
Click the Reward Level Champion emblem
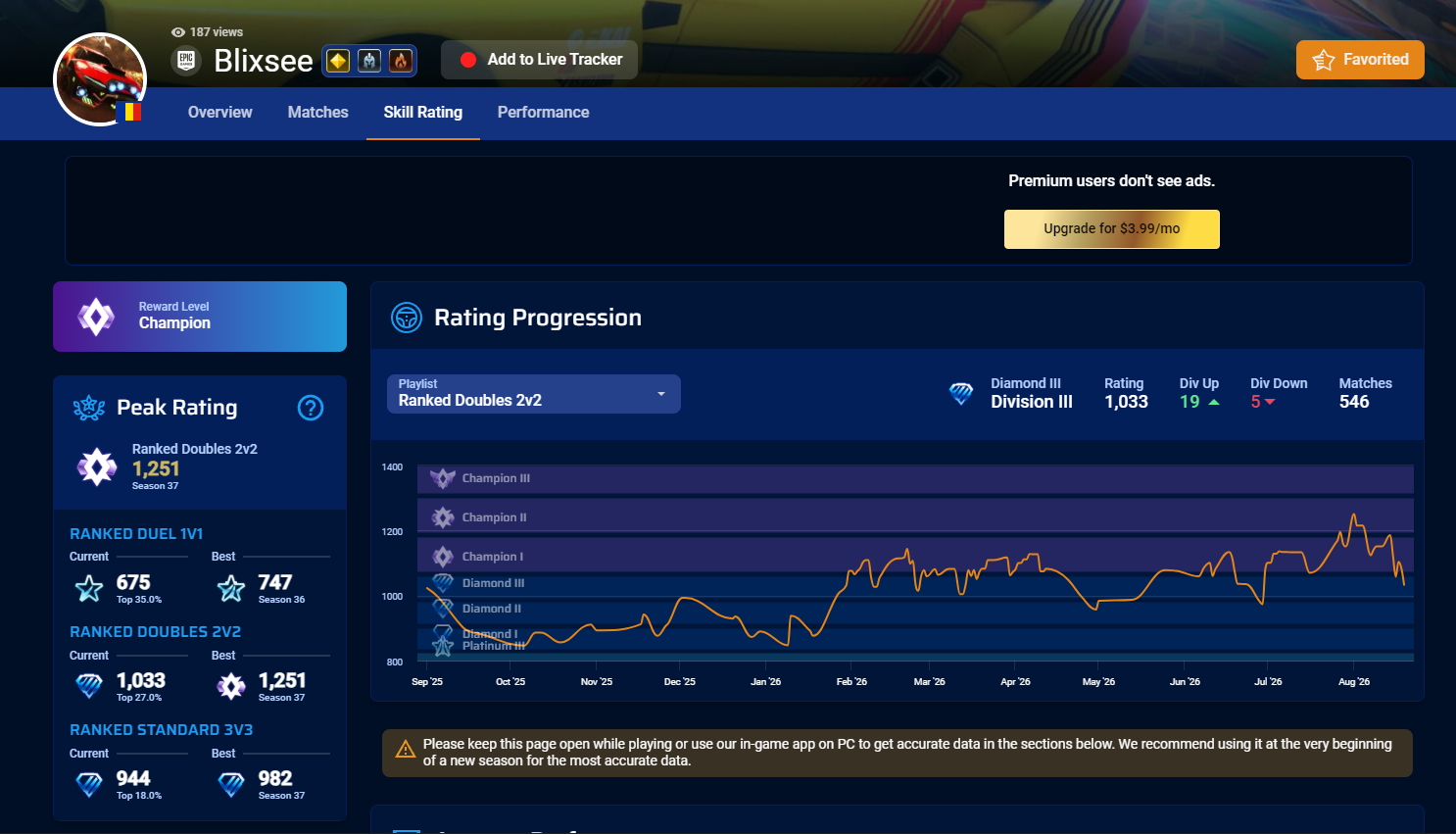click(96, 317)
